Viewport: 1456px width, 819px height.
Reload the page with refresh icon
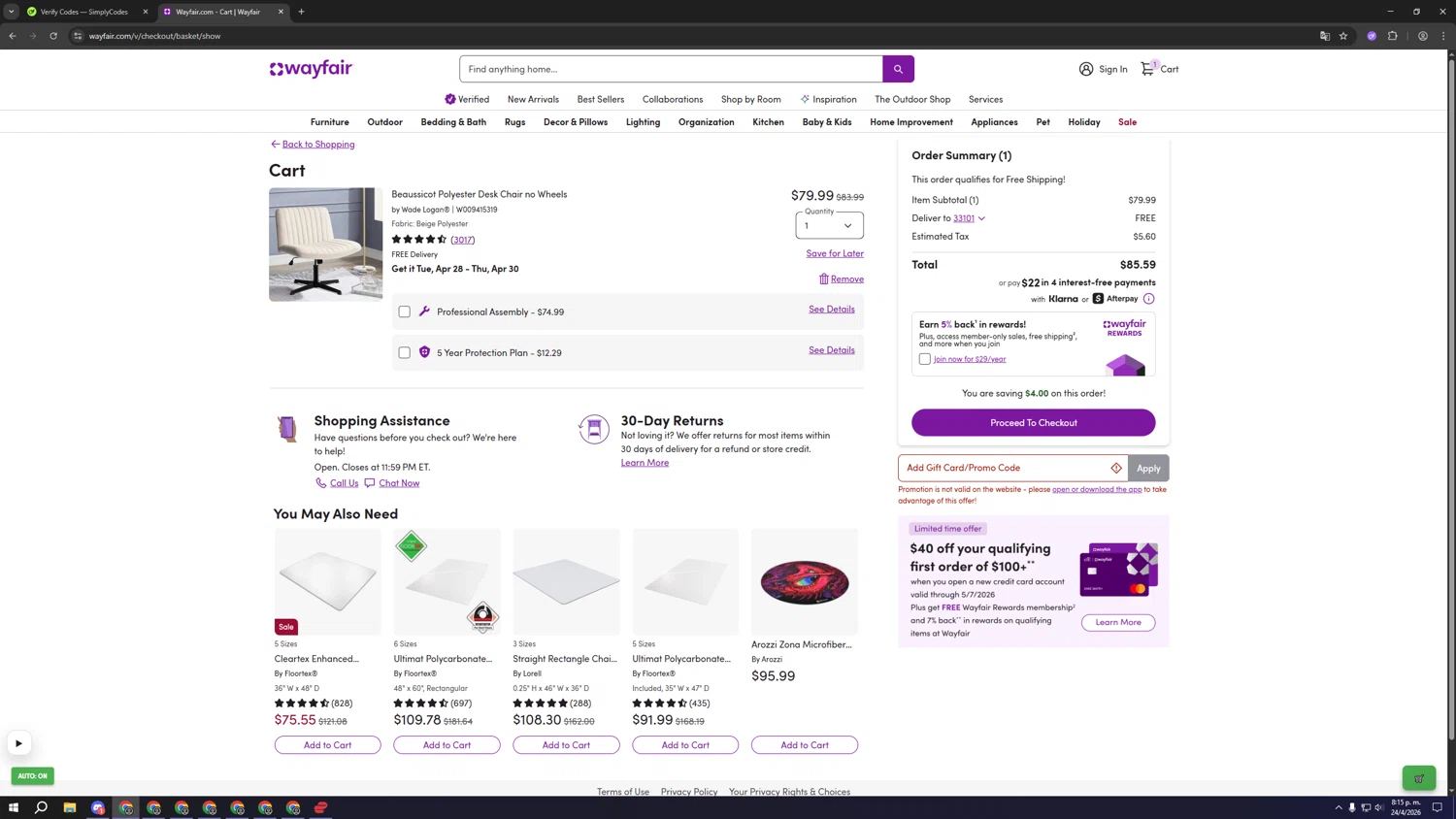coord(53,36)
